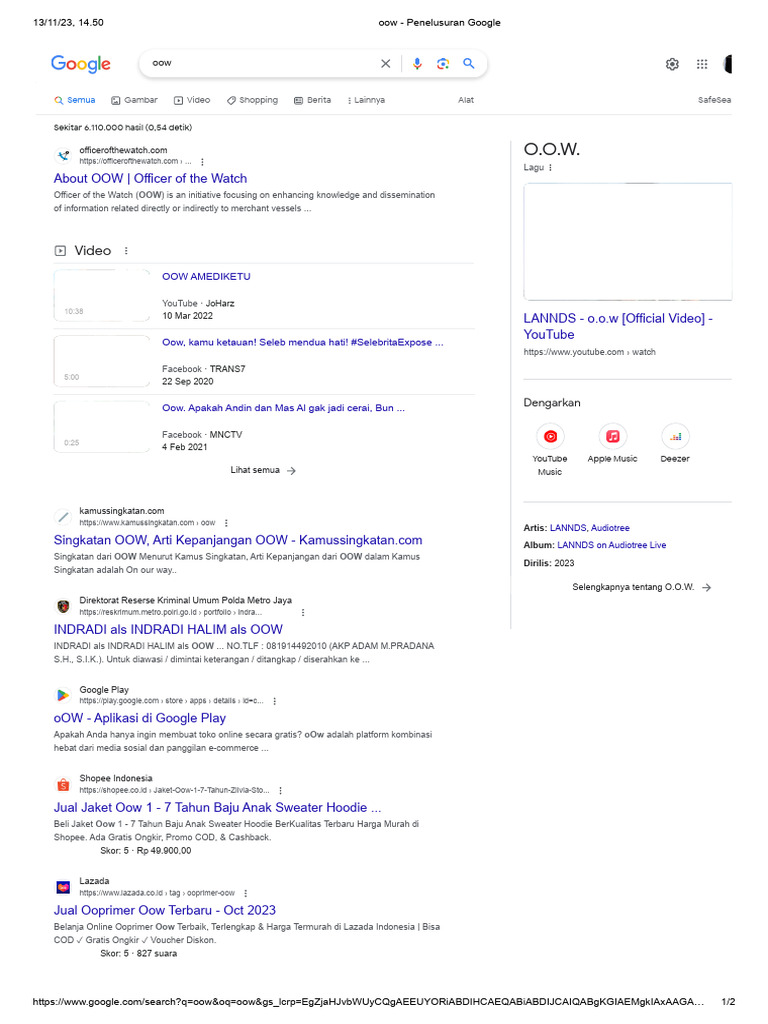Open INDRADI als INDRADI HALIM result

pyautogui.click(x=168, y=630)
